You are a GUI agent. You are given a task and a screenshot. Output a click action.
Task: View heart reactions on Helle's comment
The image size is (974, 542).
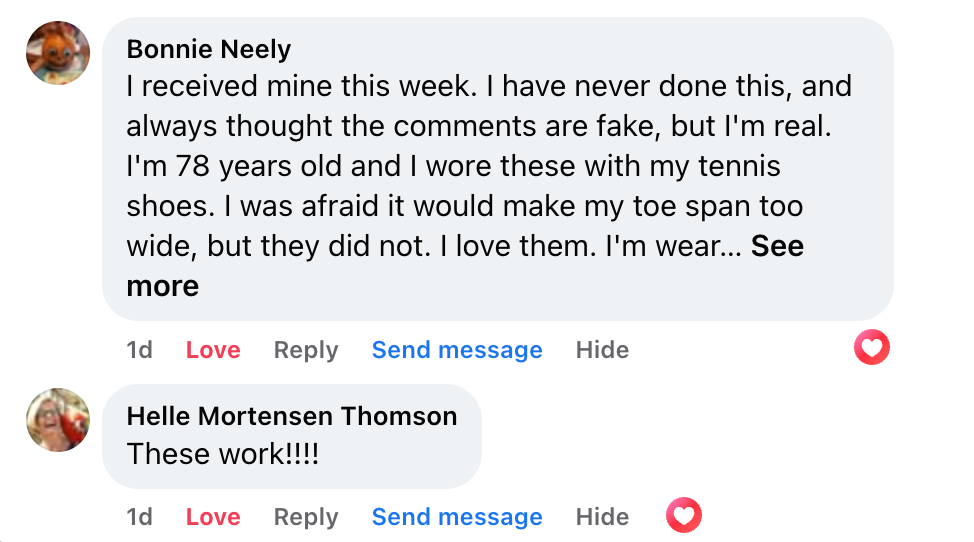[684, 516]
